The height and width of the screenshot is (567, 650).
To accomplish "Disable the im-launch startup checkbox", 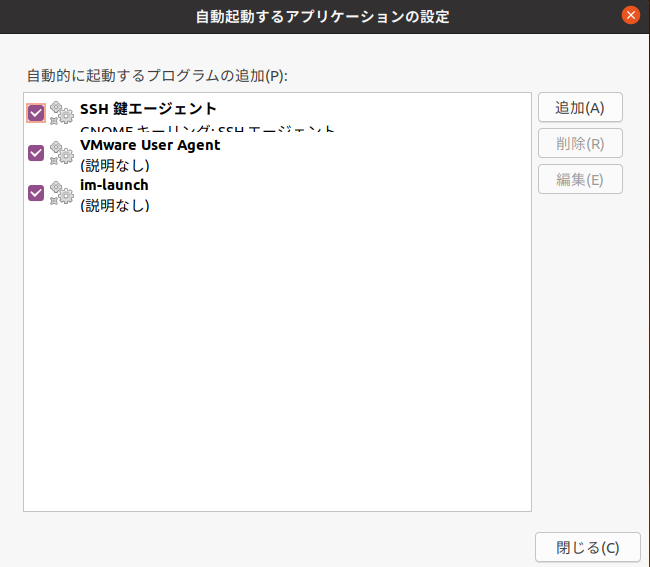I will 36,193.
